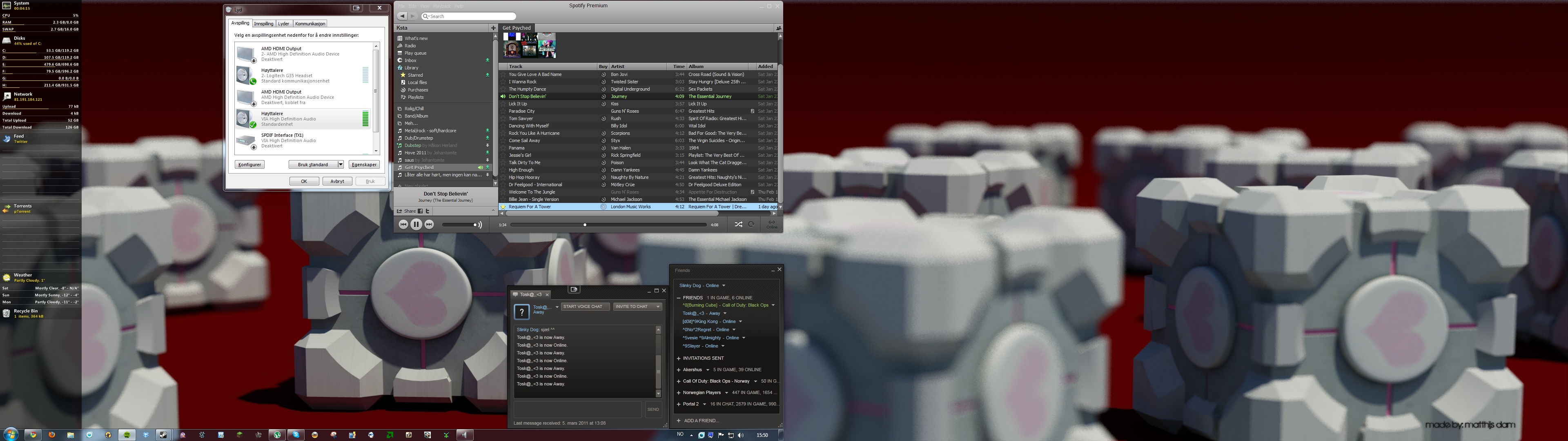Open Bruk standard dropdown arrow
The height and width of the screenshot is (441, 1568).
[340, 165]
